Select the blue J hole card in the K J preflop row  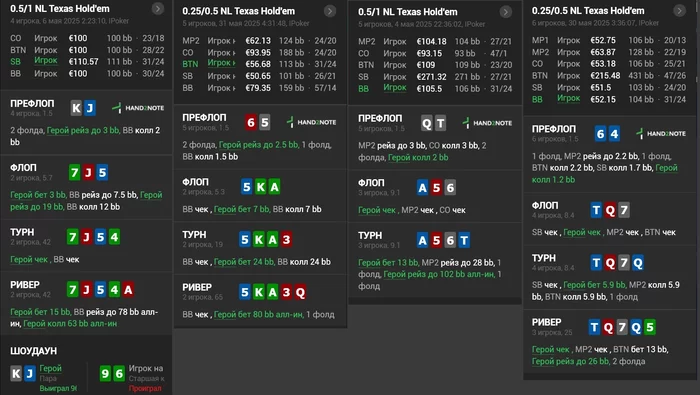coord(90,108)
